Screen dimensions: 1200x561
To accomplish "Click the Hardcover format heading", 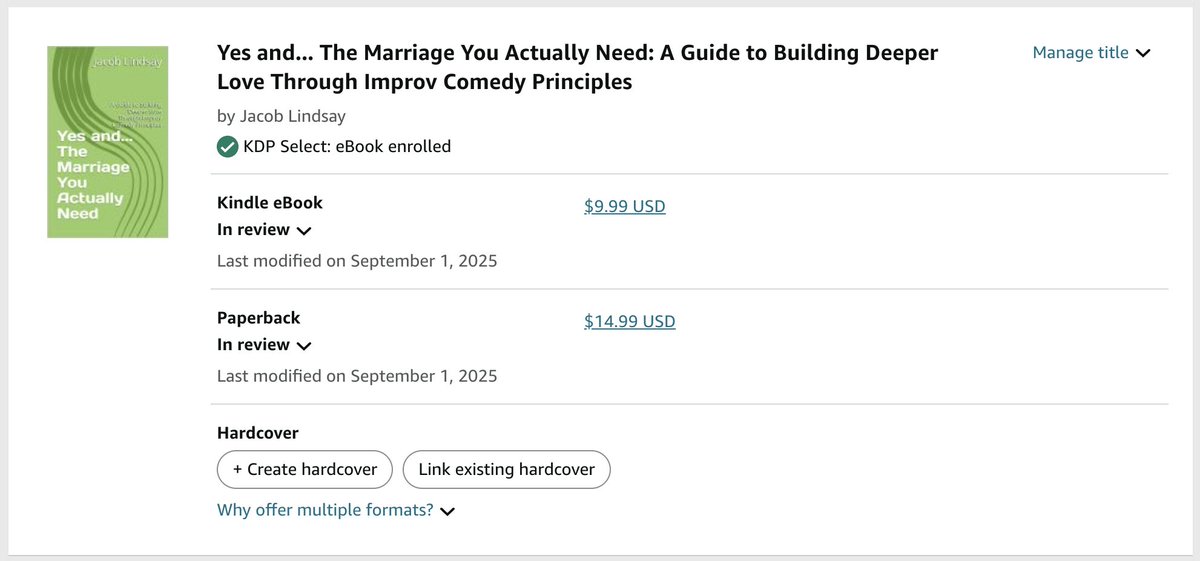I will point(257,433).
